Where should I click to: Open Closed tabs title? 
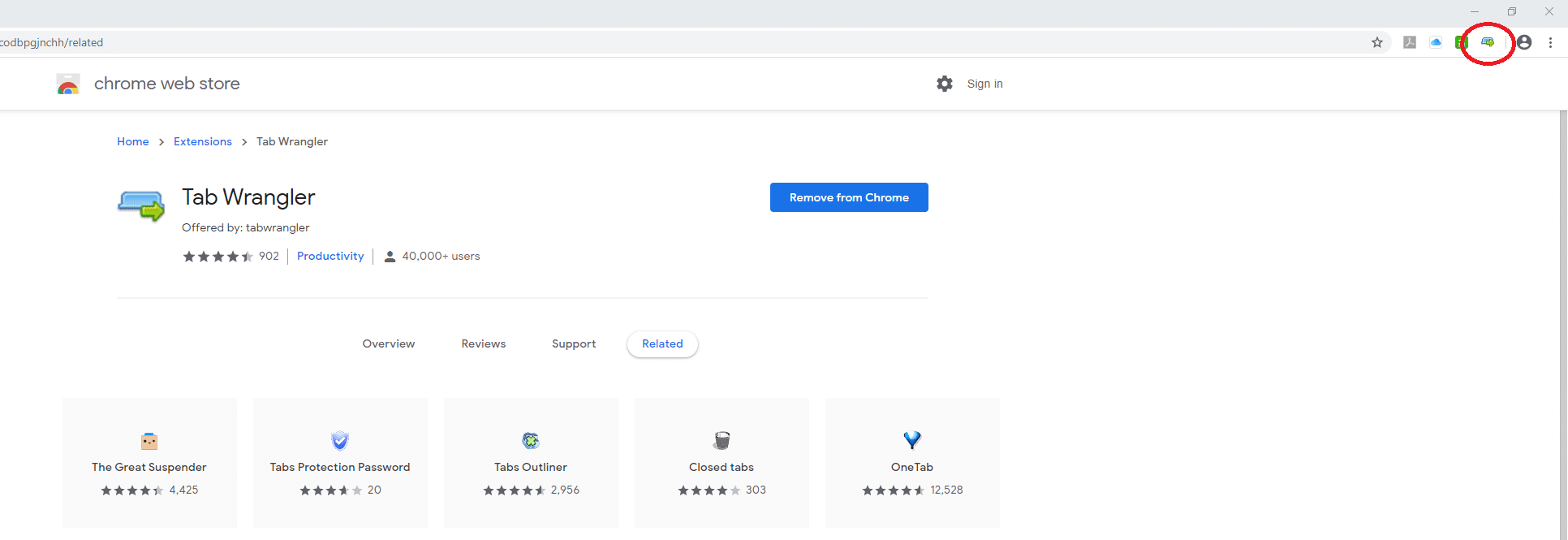tap(722, 467)
